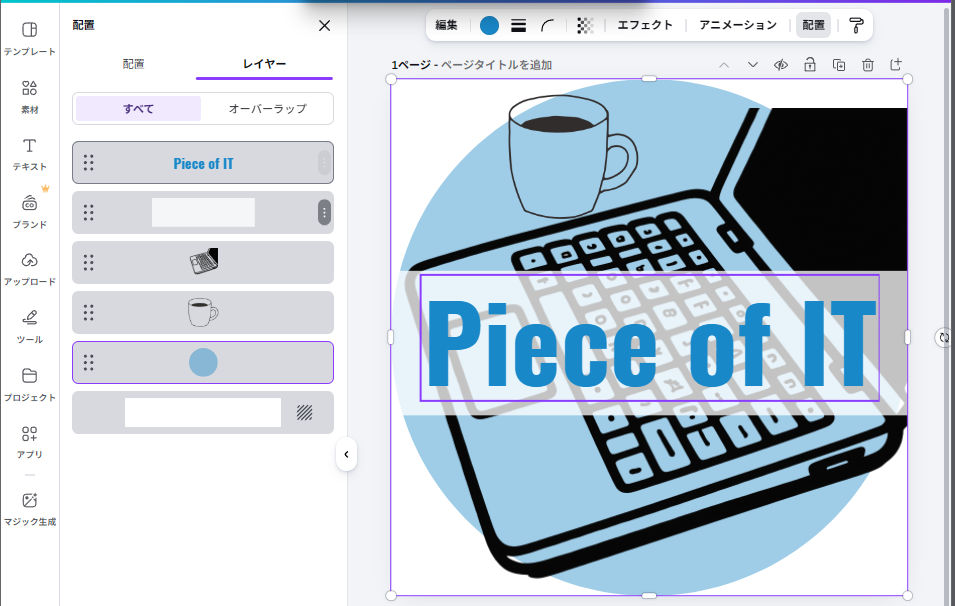Delete the page with the trash icon
This screenshot has width=955, height=606.
867,65
